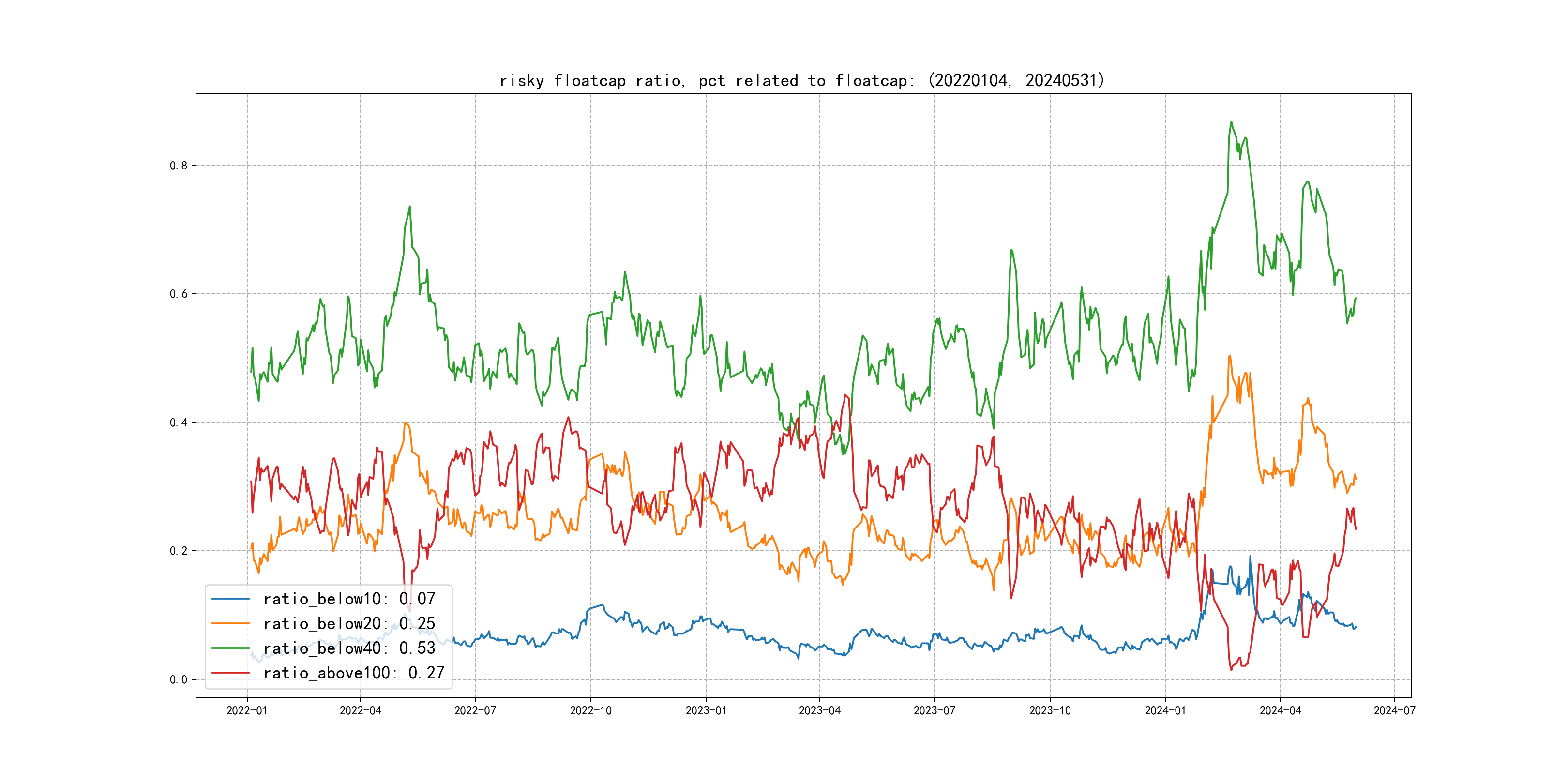Click the red ratio_above100 legend line
The image size is (1568, 784).
point(230,673)
